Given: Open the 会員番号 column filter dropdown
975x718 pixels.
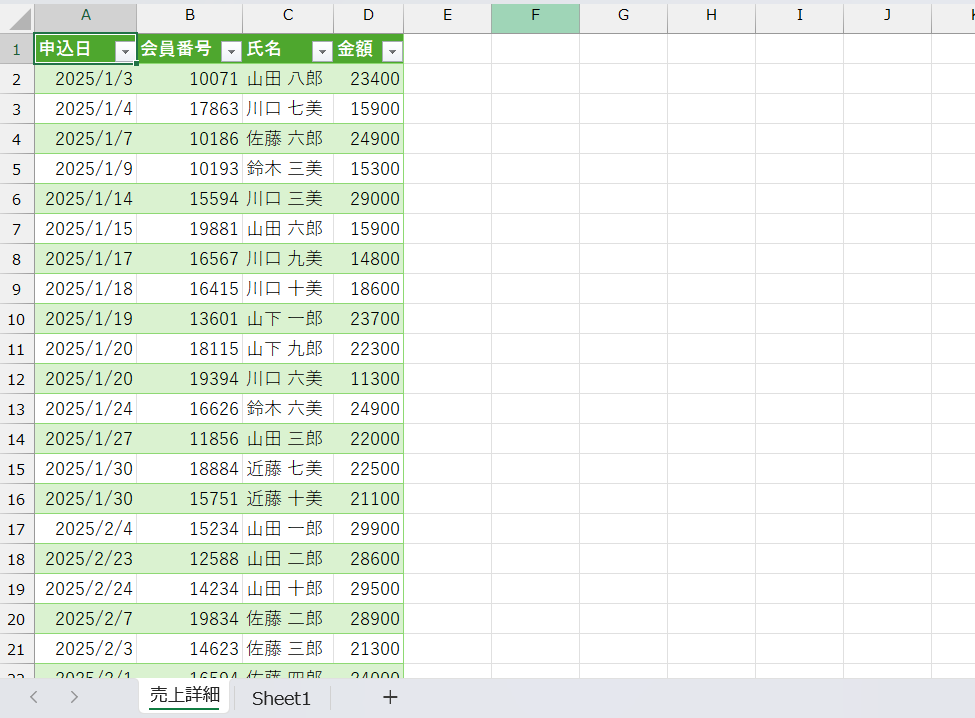Looking at the screenshot, I should click(x=231, y=51).
